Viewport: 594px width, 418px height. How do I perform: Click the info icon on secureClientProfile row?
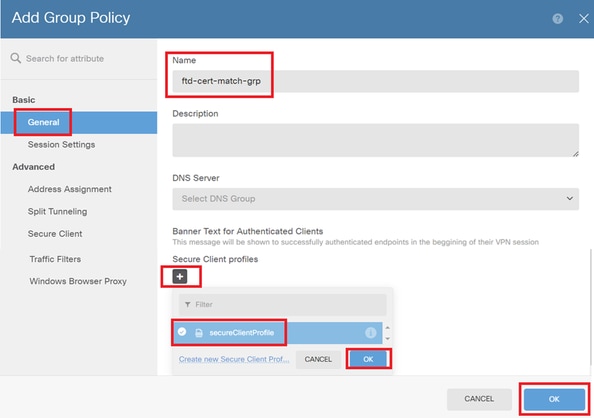click(x=370, y=333)
